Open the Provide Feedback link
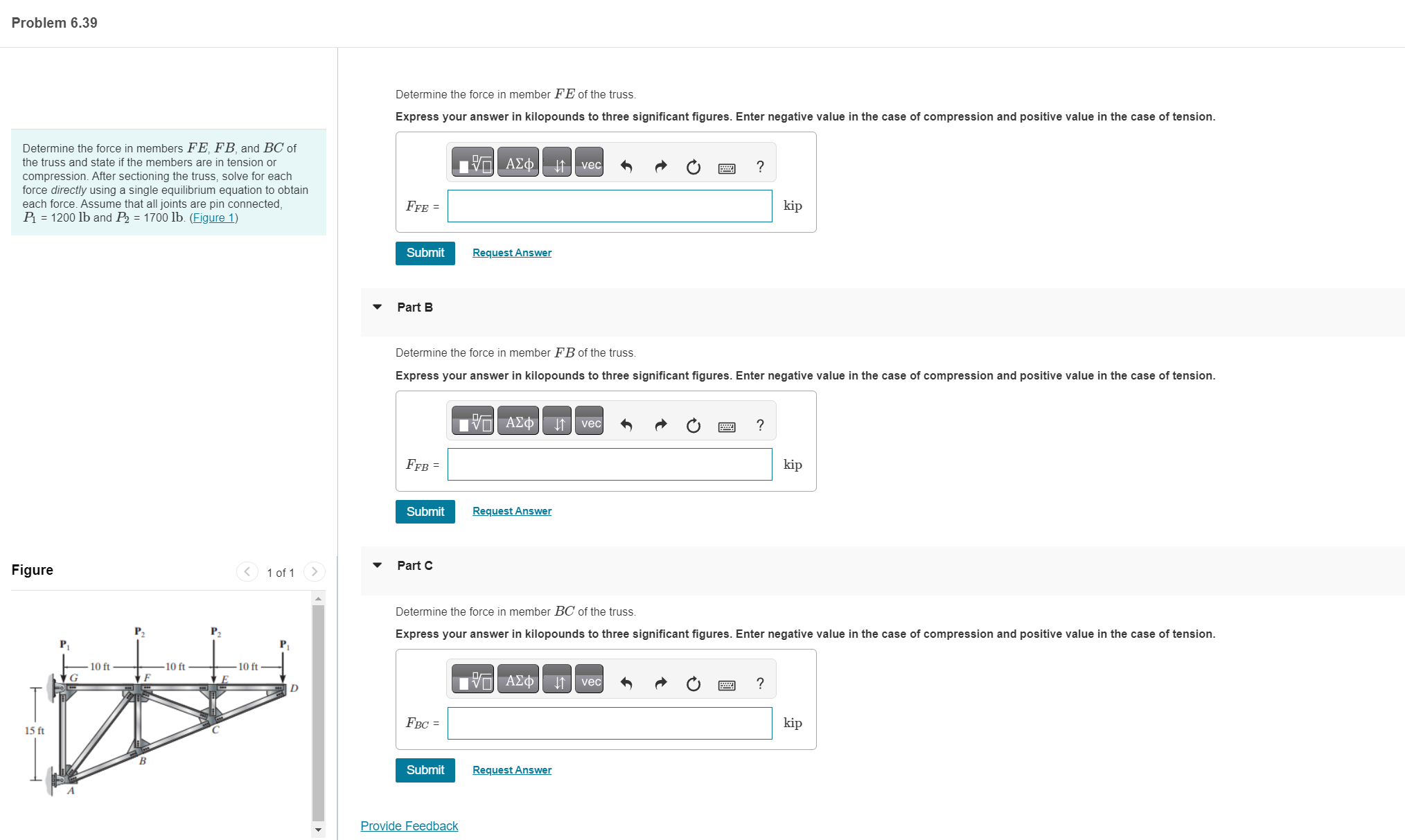The width and height of the screenshot is (1405, 840). click(409, 825)
